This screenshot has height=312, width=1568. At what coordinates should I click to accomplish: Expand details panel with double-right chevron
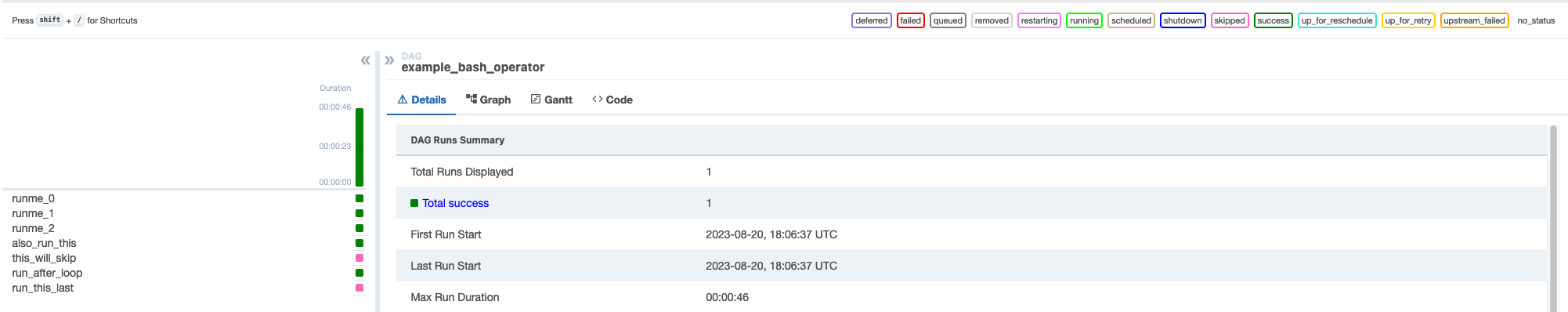(389, 60)
